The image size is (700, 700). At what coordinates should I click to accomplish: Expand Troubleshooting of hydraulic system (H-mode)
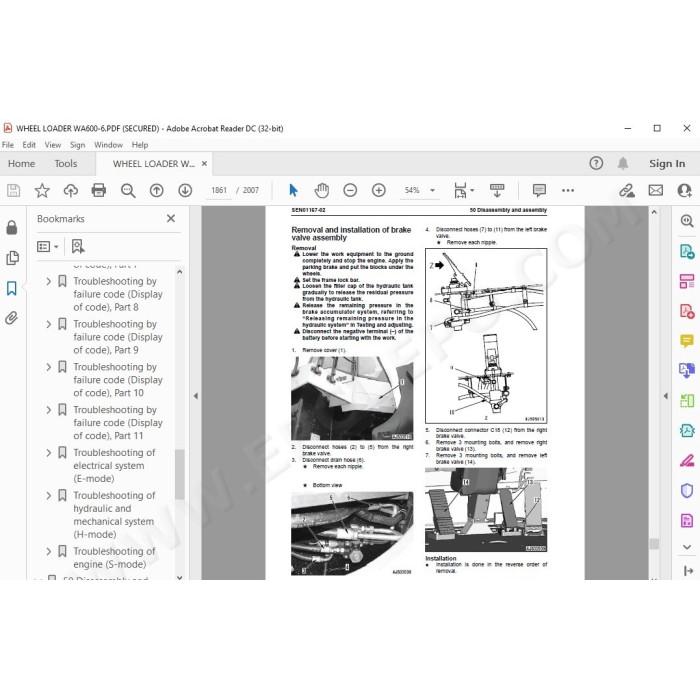pyautogui.click(x=49, y=496)
